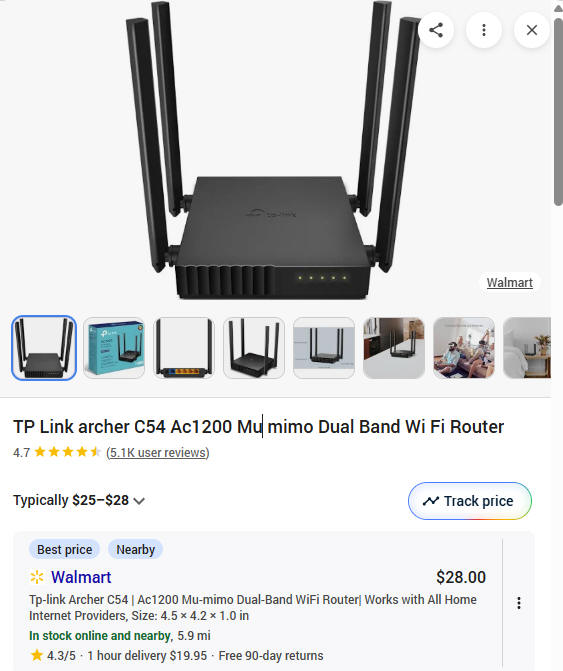Click the star rating icons beside 4.7

coord(68,452)
